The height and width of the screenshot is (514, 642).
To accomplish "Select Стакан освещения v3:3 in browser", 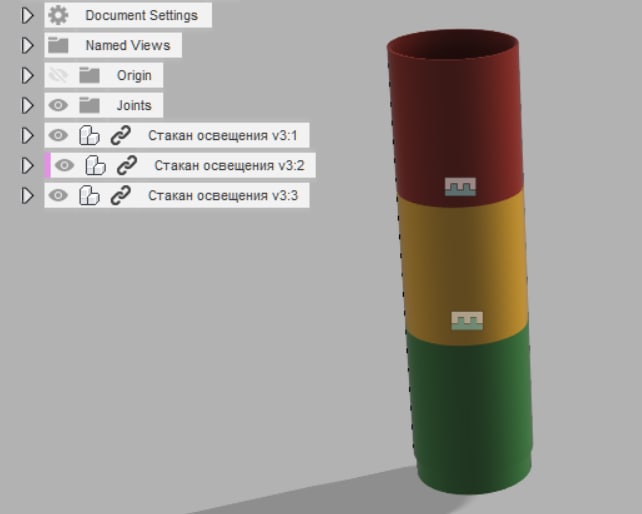I will tap(223, 196).
